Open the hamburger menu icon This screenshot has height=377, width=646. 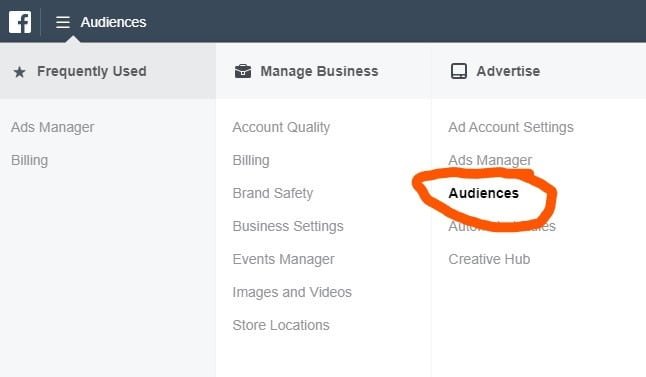click(x=63, y=22)
